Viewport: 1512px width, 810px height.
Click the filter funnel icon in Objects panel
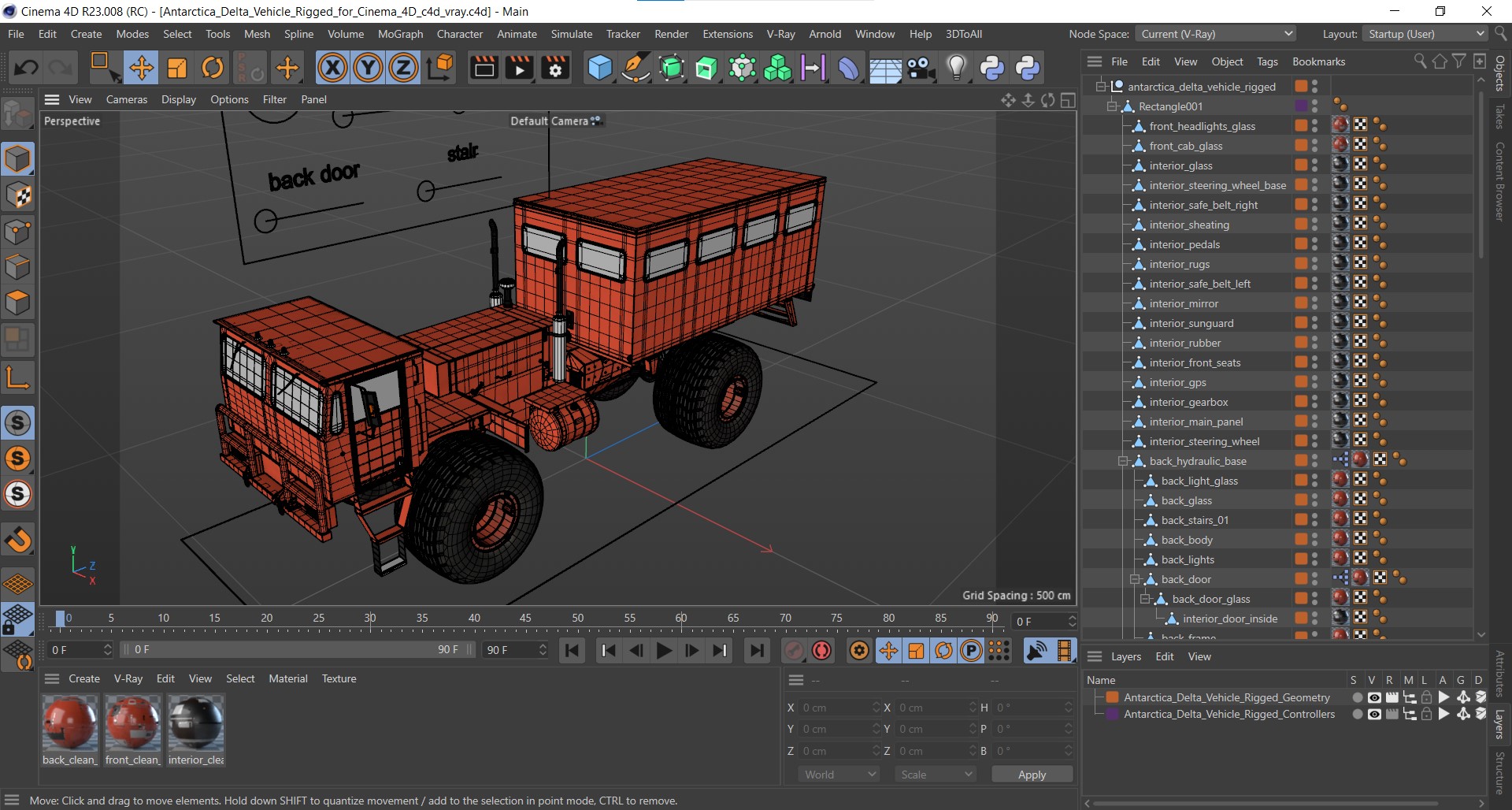point(1459,61)
